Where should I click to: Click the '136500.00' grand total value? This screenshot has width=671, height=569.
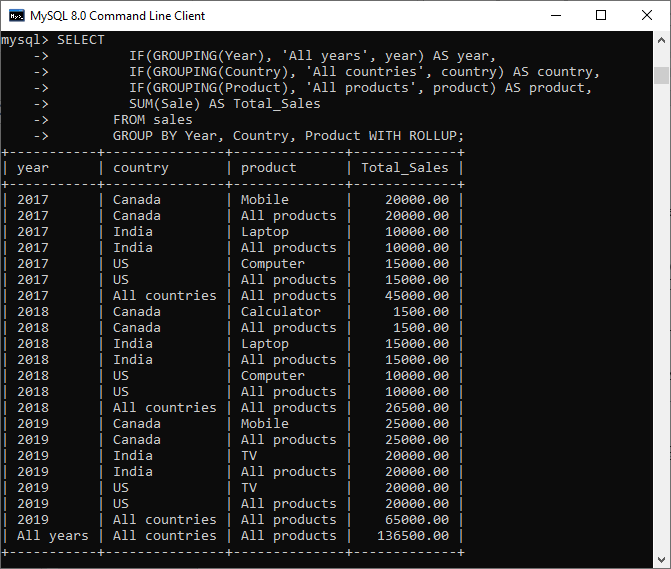(413, 536)
